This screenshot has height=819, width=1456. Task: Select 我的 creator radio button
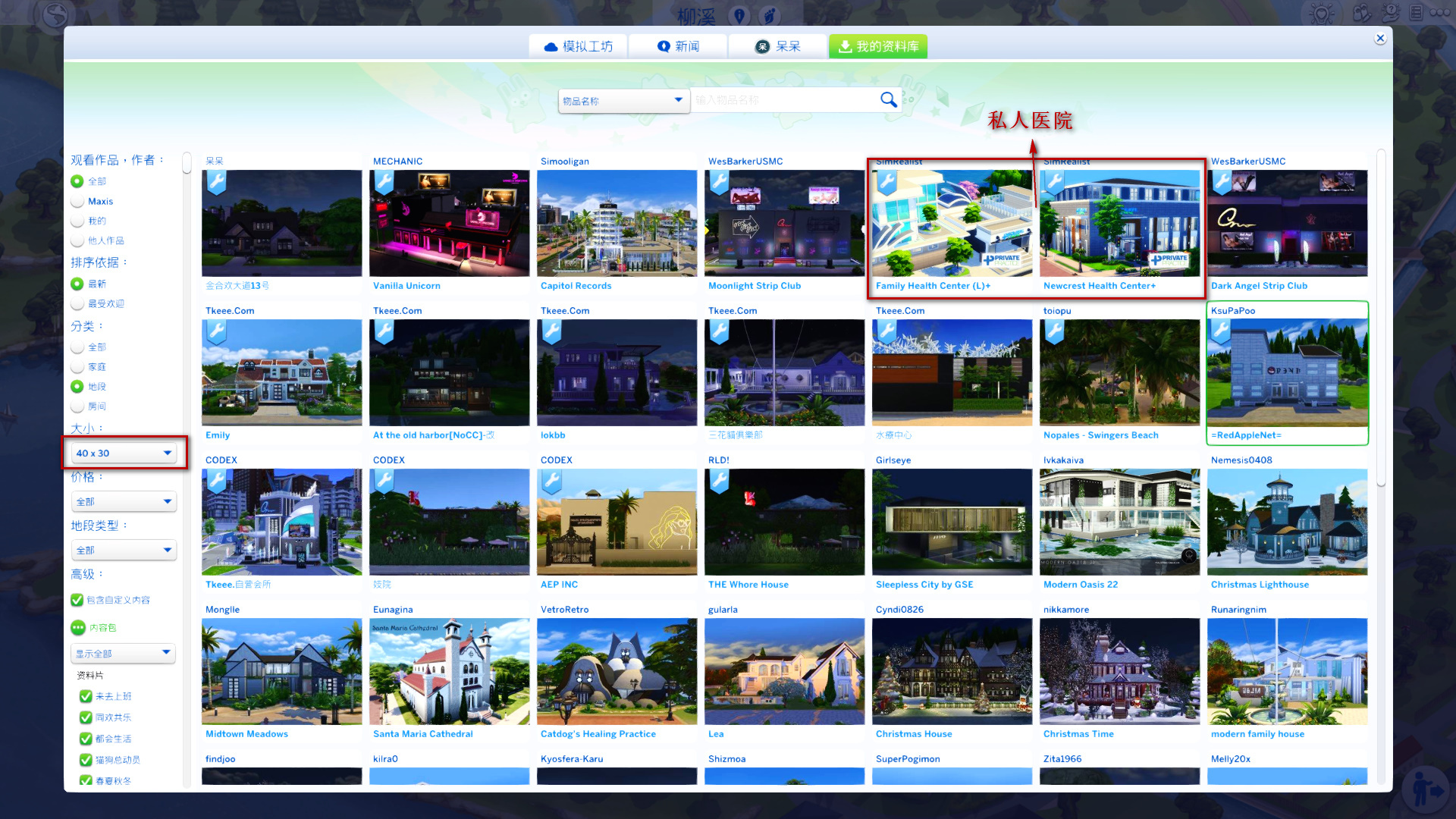pyautogui.click(x=77, y=221)
